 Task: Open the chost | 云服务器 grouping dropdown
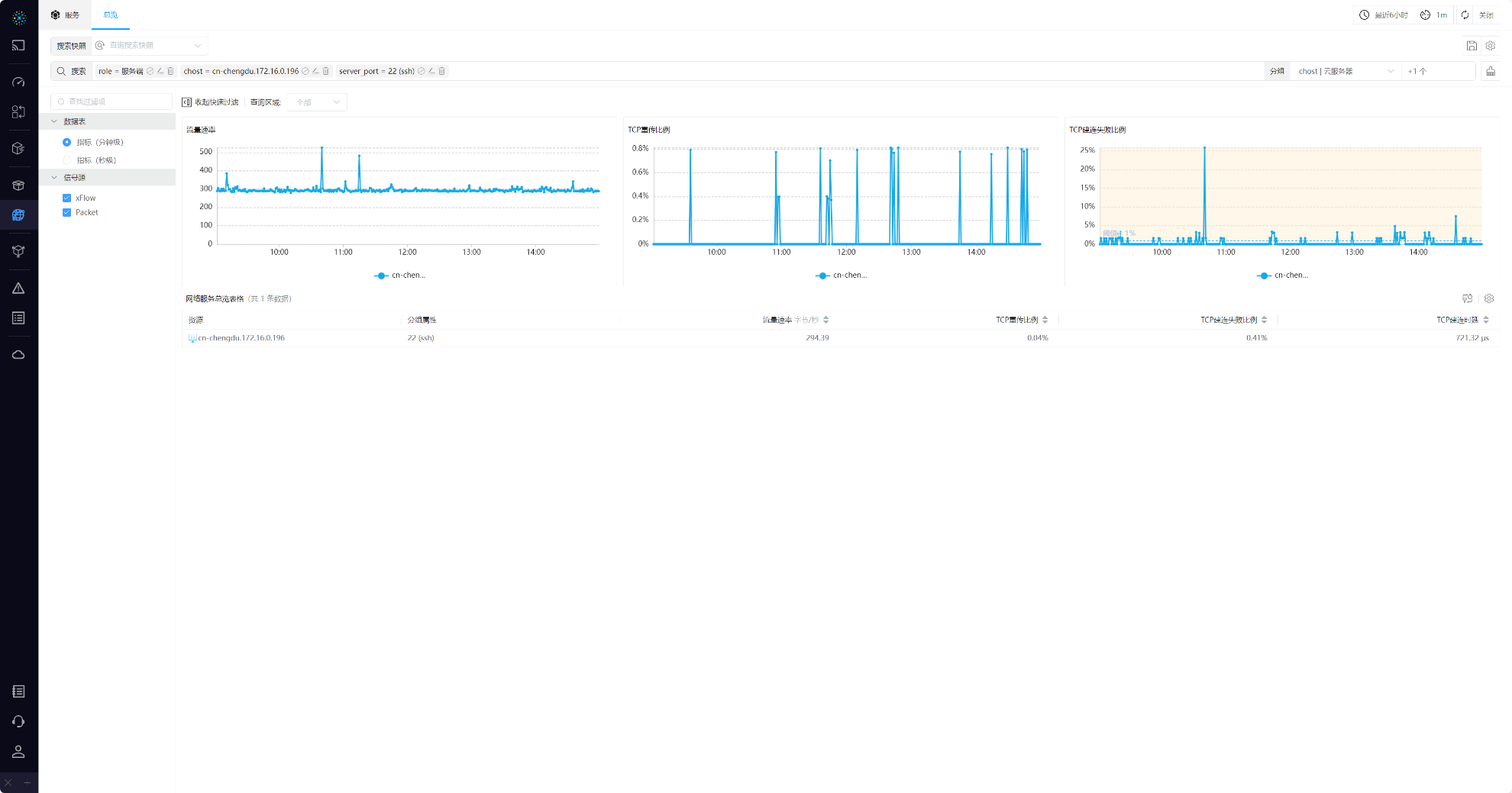coord(1345,71)
